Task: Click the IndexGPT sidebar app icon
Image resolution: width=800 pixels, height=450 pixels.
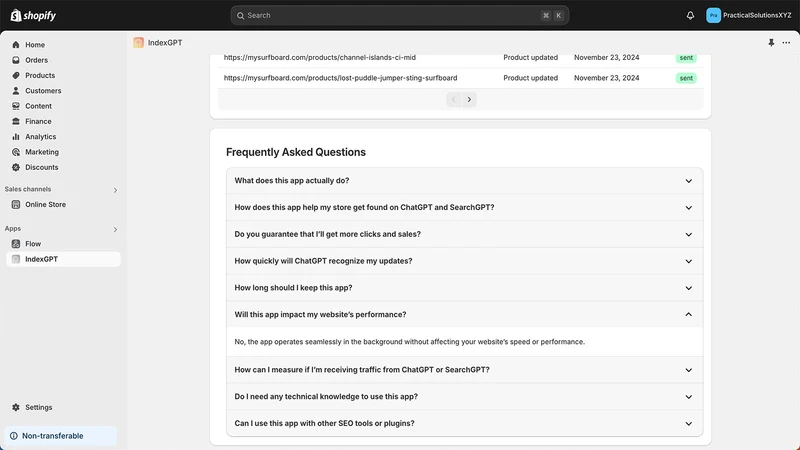Action: pyautogui.click(x=16, y=259)
